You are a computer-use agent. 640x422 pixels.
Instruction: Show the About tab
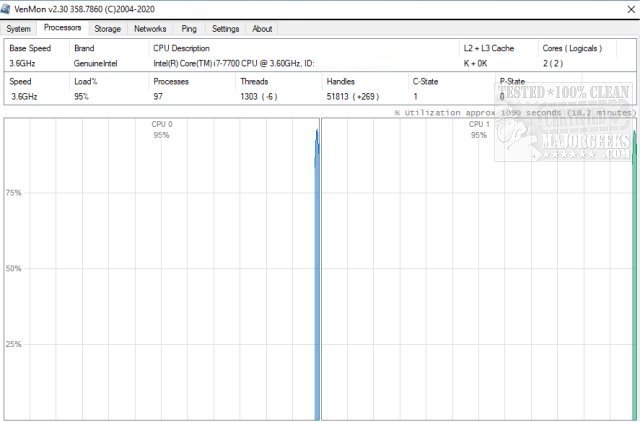(x=262, y=29)
